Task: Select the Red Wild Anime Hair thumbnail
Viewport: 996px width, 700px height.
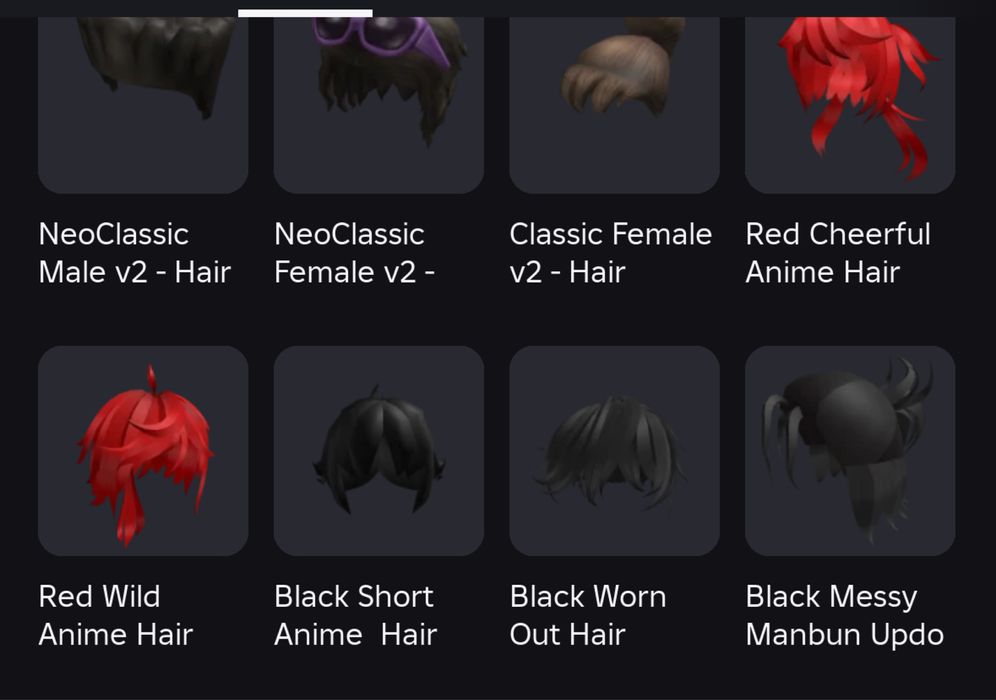Action: click(143, 450)
